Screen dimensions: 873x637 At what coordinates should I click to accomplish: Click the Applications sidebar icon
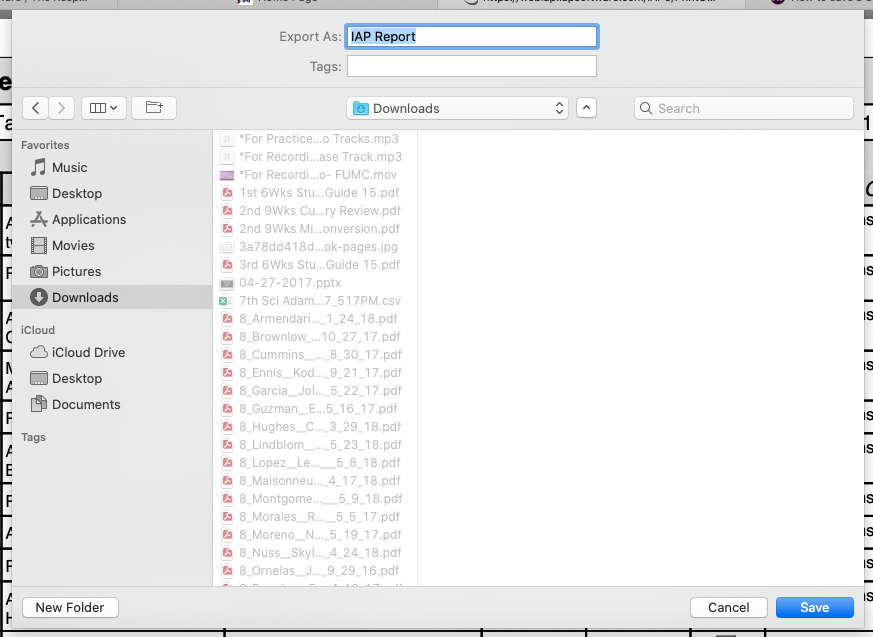38,219
